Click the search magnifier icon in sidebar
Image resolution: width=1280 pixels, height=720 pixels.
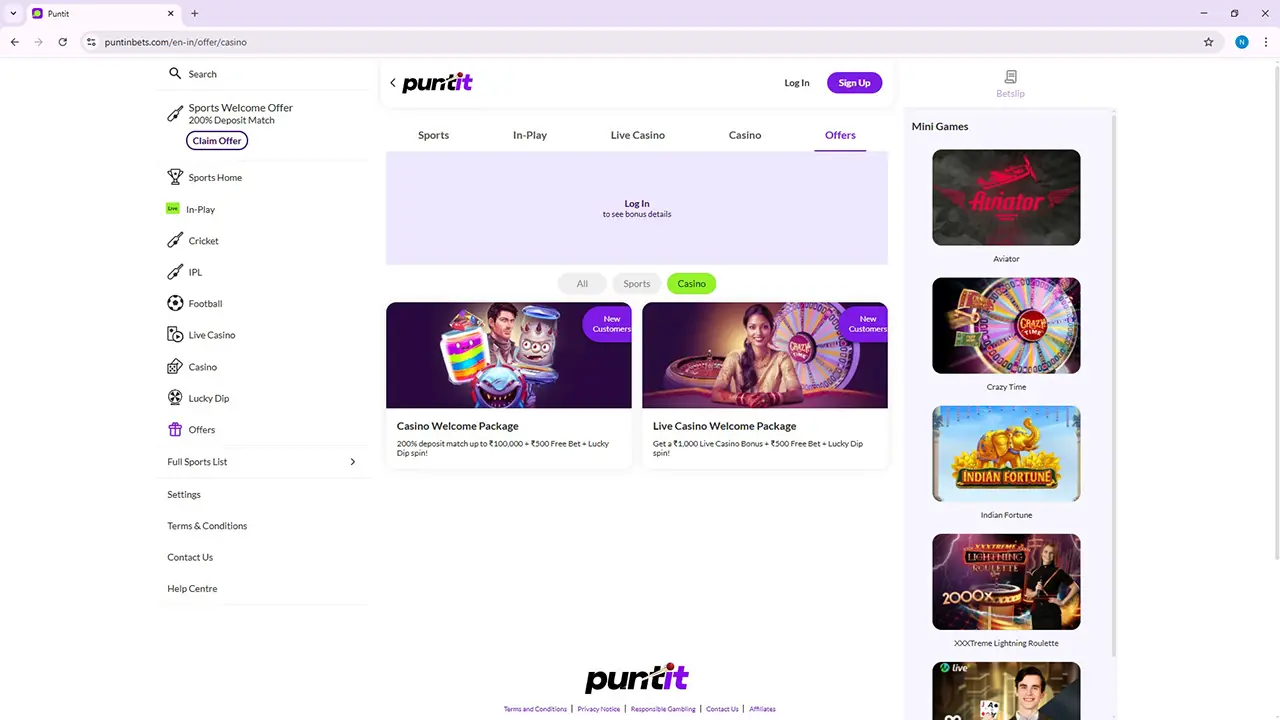175,73
